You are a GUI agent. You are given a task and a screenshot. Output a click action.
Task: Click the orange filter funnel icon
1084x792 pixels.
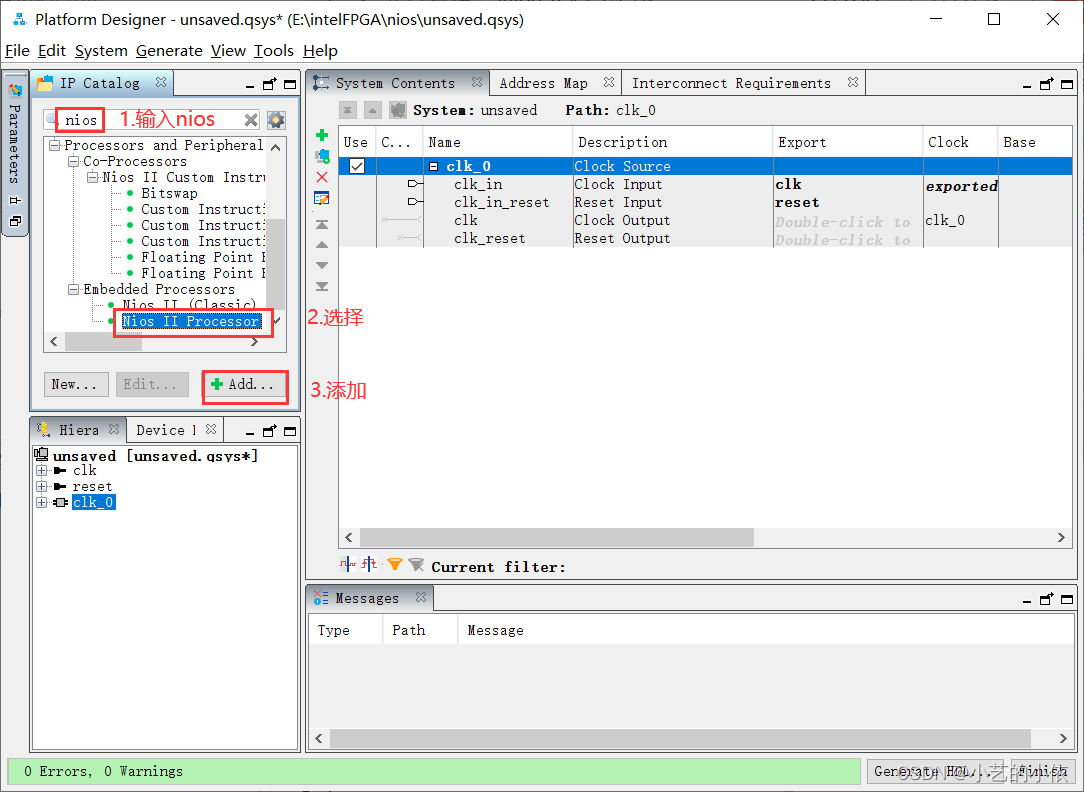point(395,565)
